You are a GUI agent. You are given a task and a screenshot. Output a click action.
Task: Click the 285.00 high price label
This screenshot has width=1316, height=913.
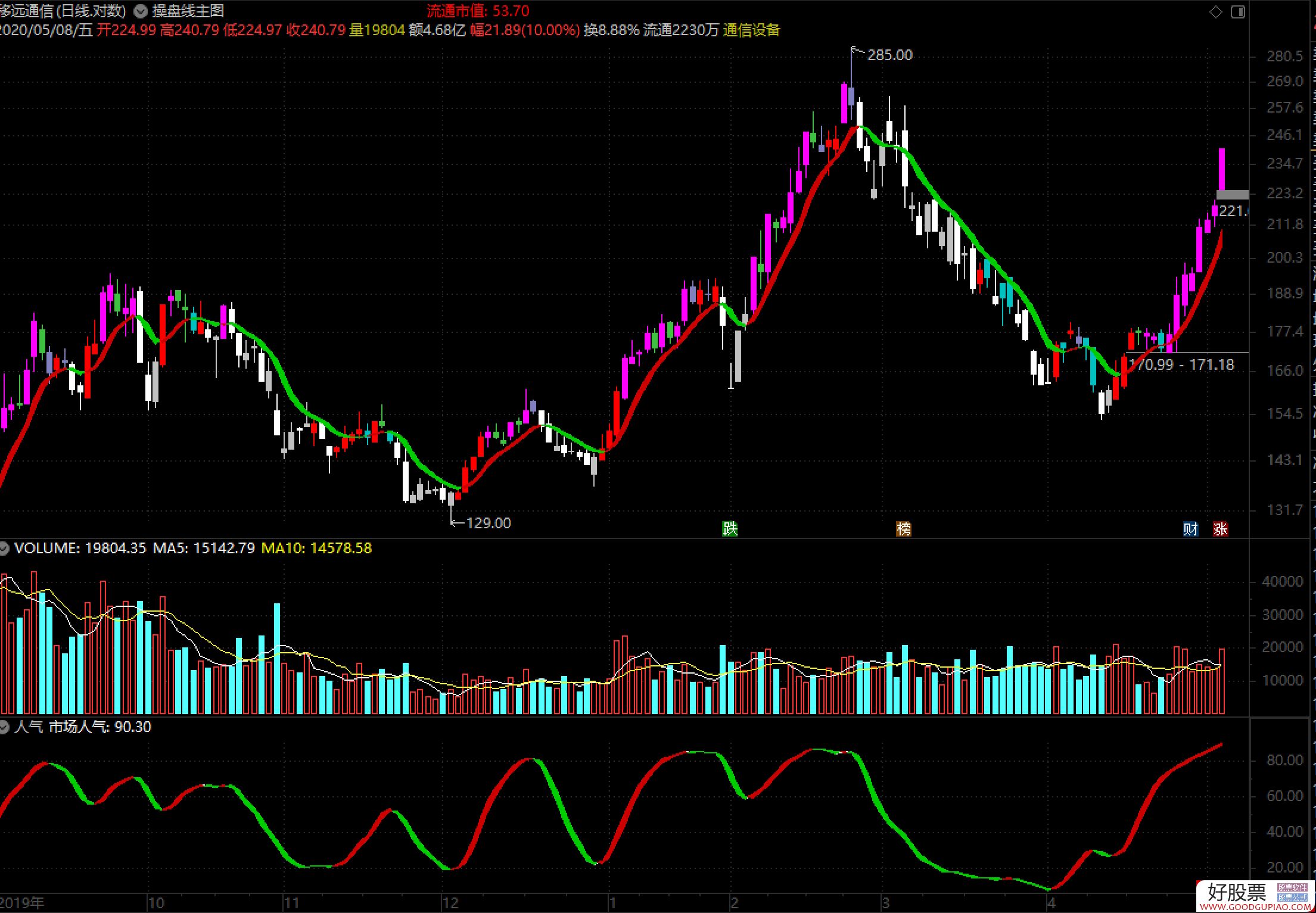[890, 55]
